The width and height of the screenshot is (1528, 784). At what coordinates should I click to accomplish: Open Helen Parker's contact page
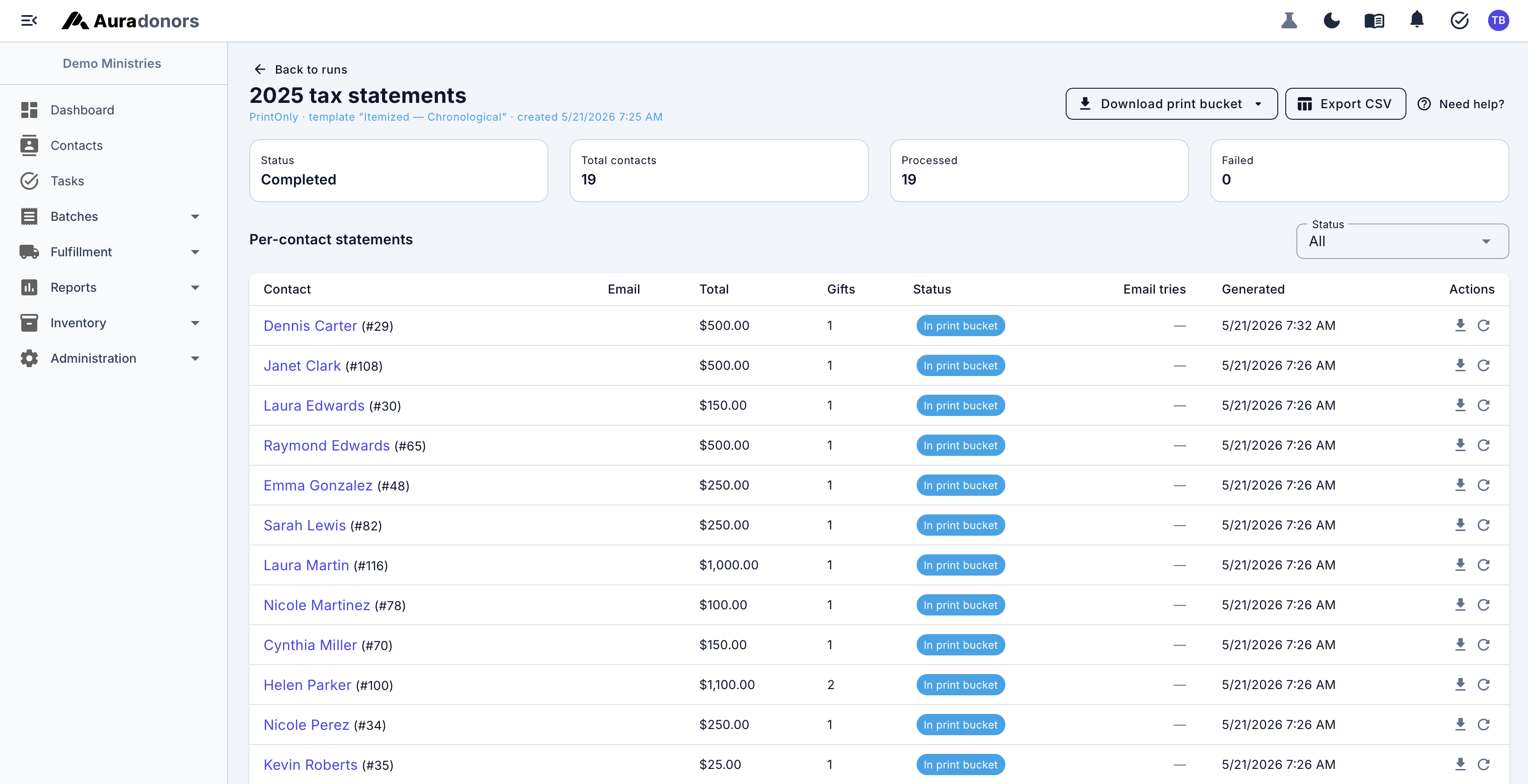click(x=307, y=685)
